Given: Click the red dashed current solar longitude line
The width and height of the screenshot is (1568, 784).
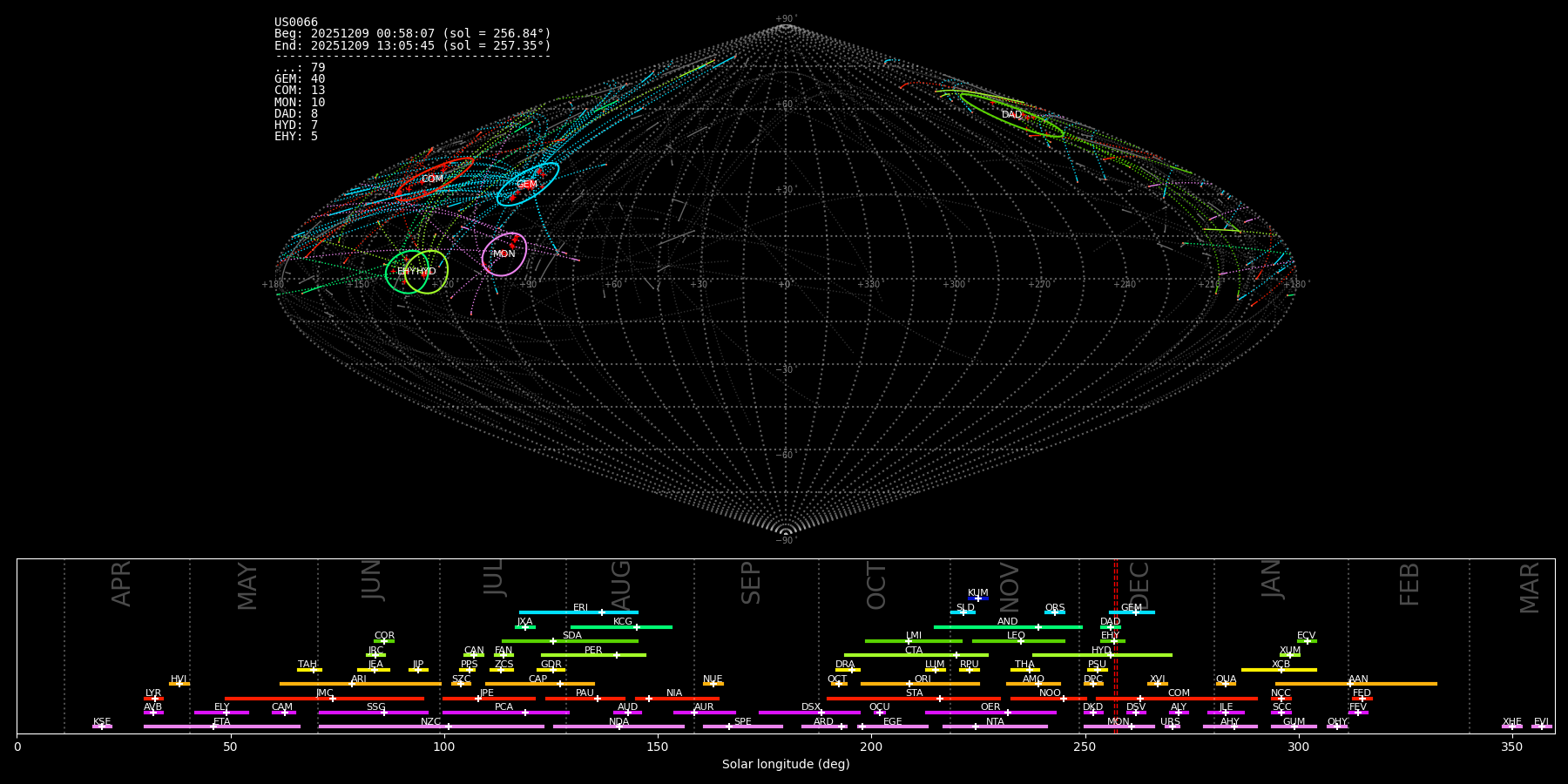Looking at the screenshot, I should (1116, 646).
